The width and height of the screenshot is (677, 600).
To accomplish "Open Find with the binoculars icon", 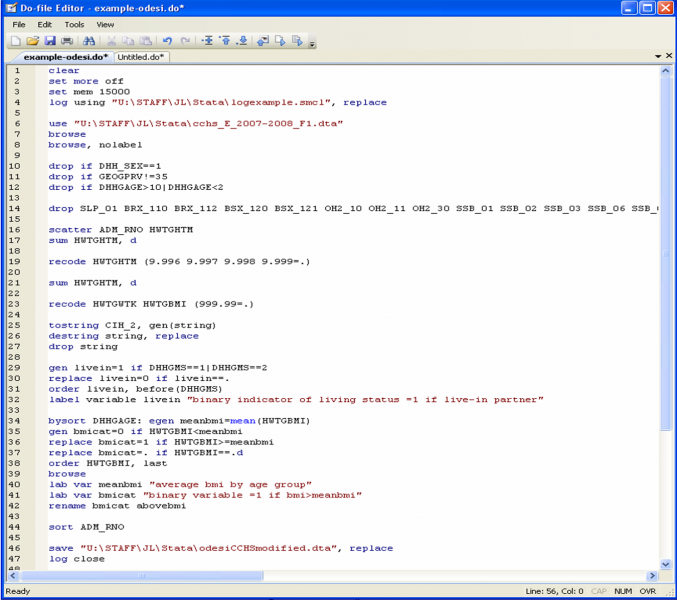I will point(89,41).
